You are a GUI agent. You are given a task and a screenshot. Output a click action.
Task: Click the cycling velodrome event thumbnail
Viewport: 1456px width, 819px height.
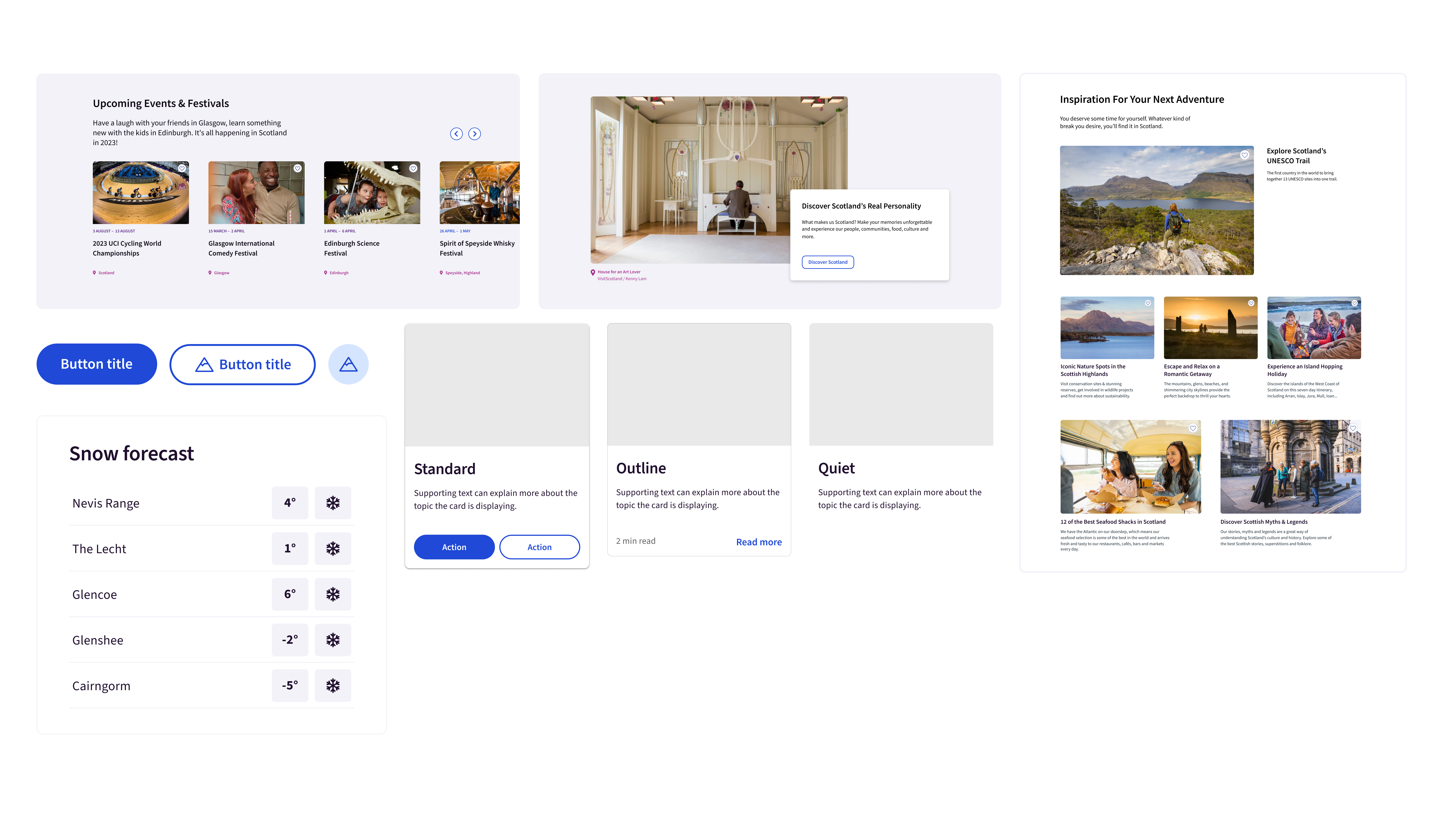141,193
